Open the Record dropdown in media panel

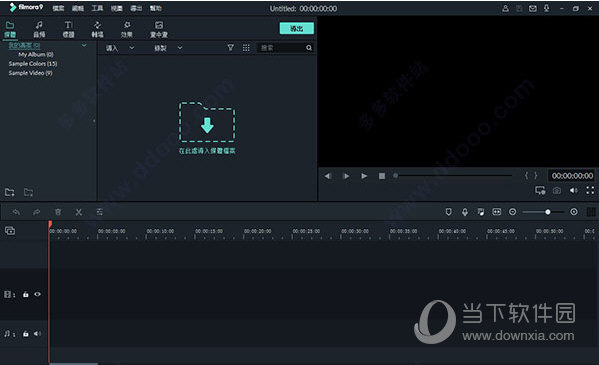(168, 48)
